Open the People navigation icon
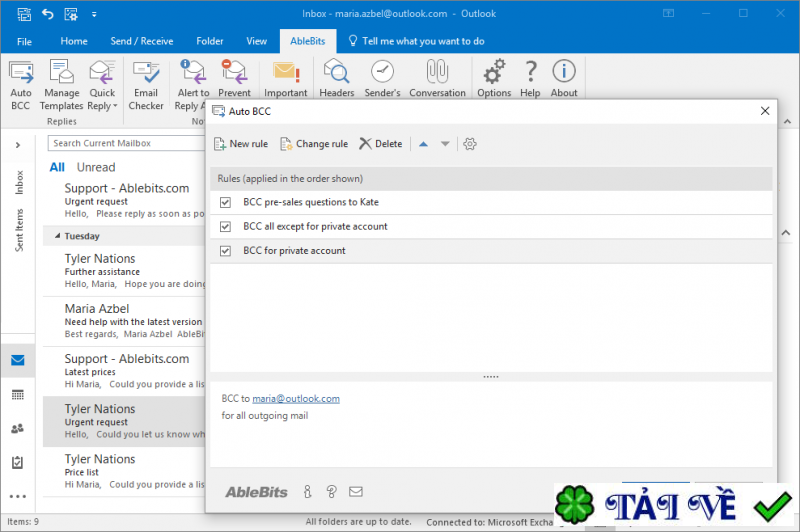The image size is (800, 532). click(18, 428)
